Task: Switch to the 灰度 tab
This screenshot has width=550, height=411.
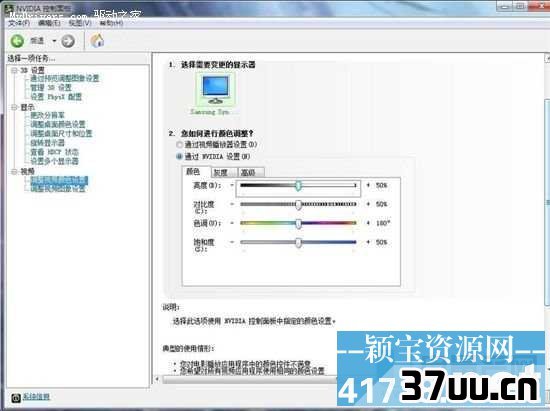Action: coord(224,172)
